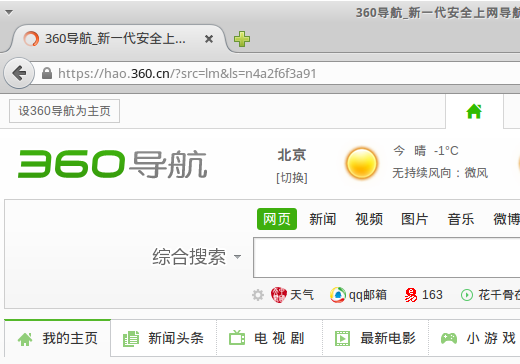Click the film play icon beside 最新电影

[x=342, y=339]
